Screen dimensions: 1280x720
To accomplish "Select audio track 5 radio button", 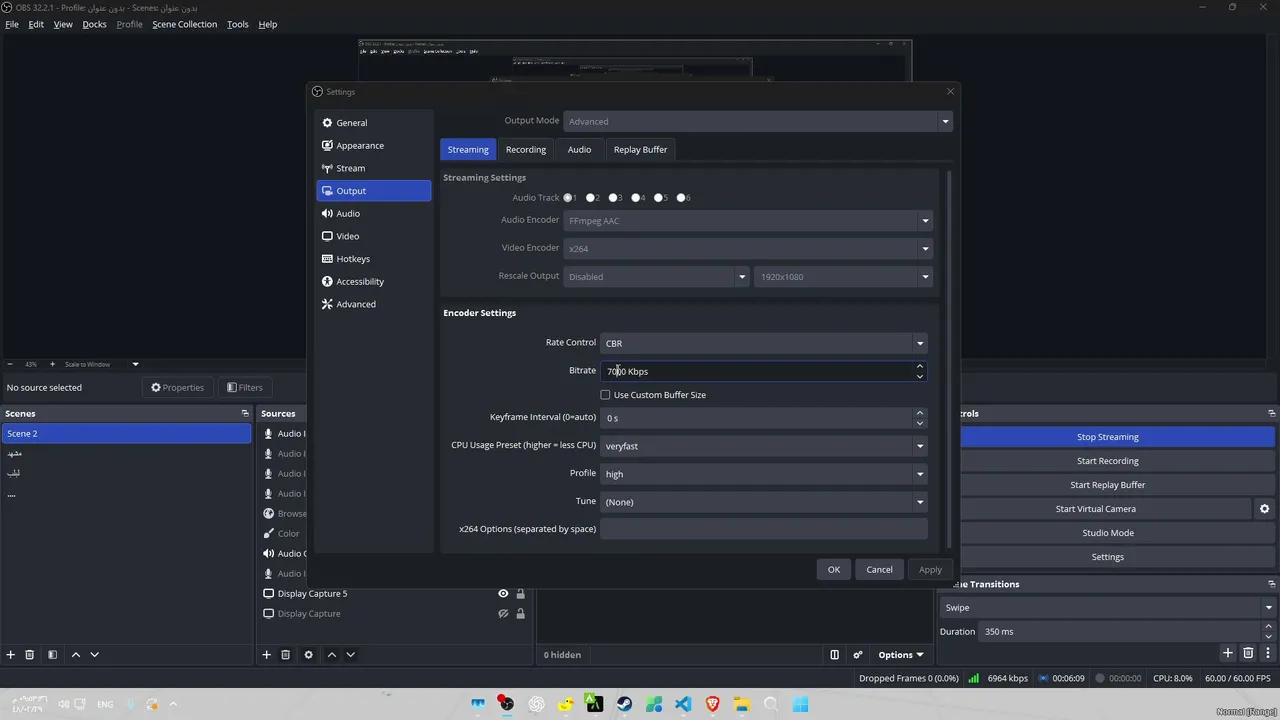I will click(x=659, y=198).
